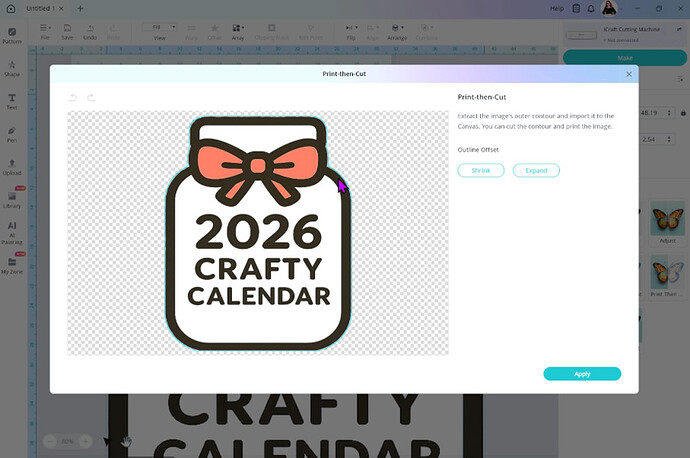Open the Pattern panel in the sidebar
Image resolution: width=690 pixels, height=458 pixels.
tap(12, 36)
